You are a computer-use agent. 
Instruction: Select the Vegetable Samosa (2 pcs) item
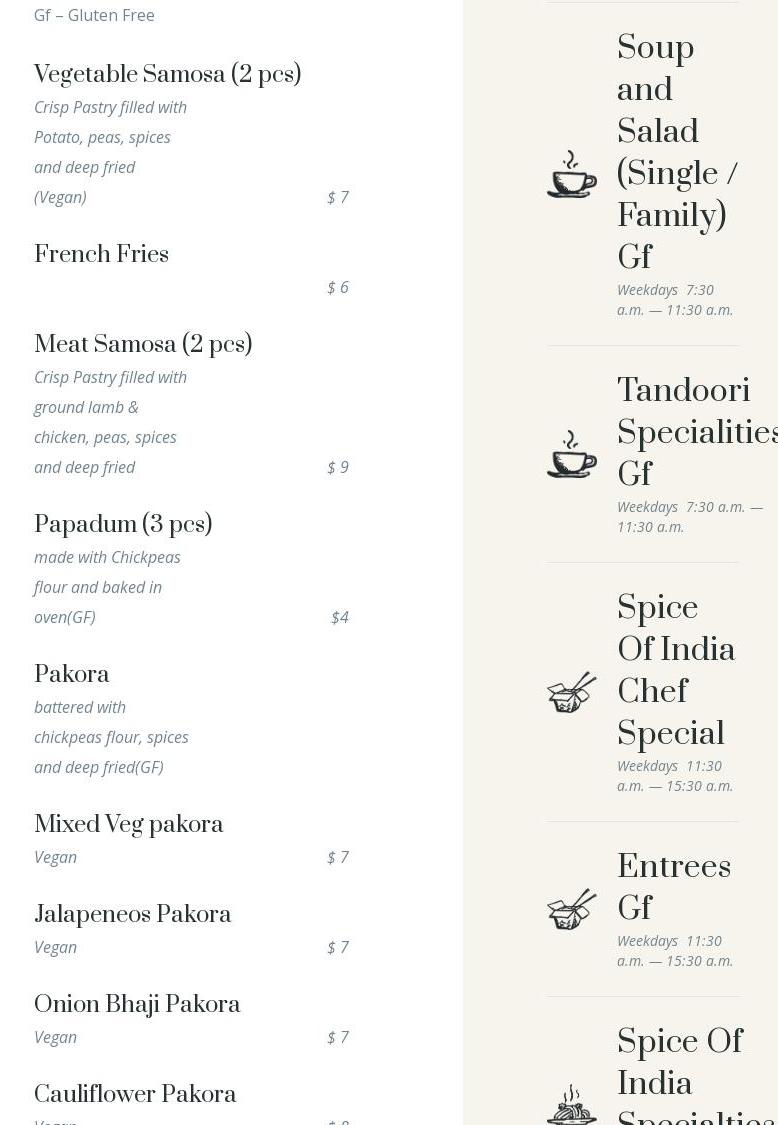tap(167, 74)
